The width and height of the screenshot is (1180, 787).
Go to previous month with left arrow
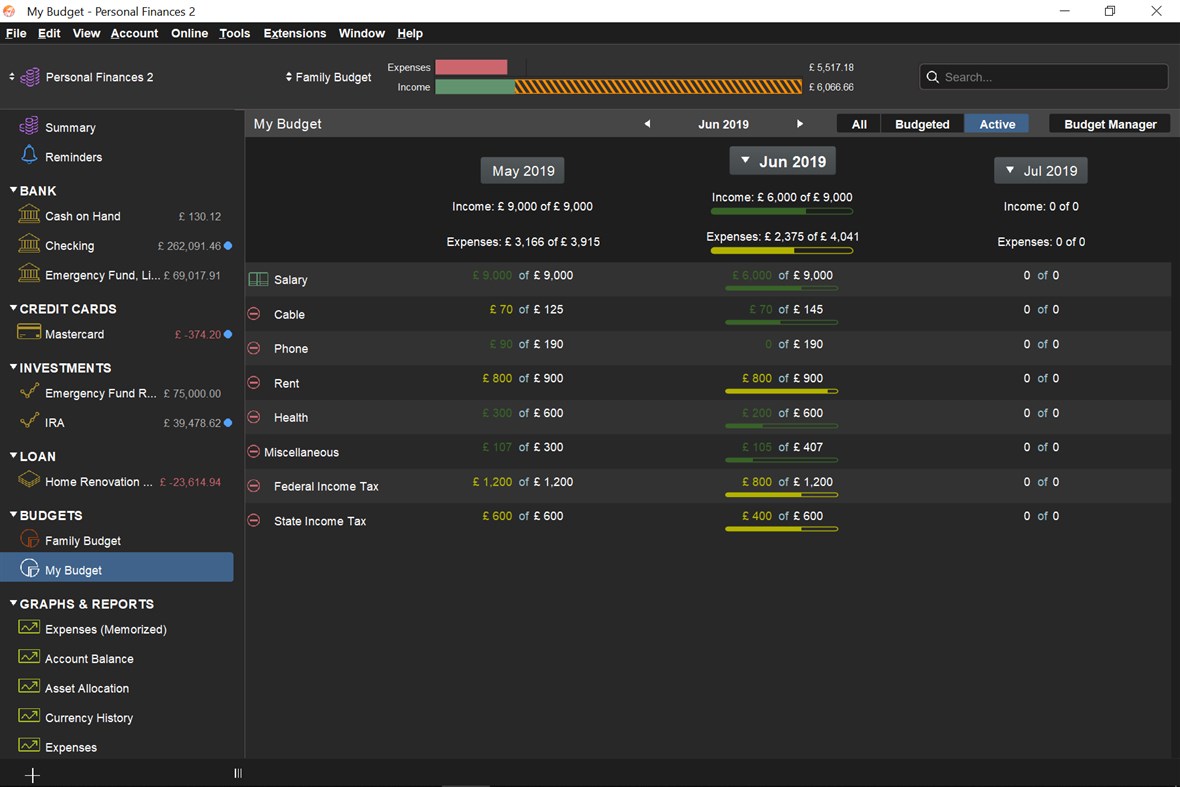[646, 123]
